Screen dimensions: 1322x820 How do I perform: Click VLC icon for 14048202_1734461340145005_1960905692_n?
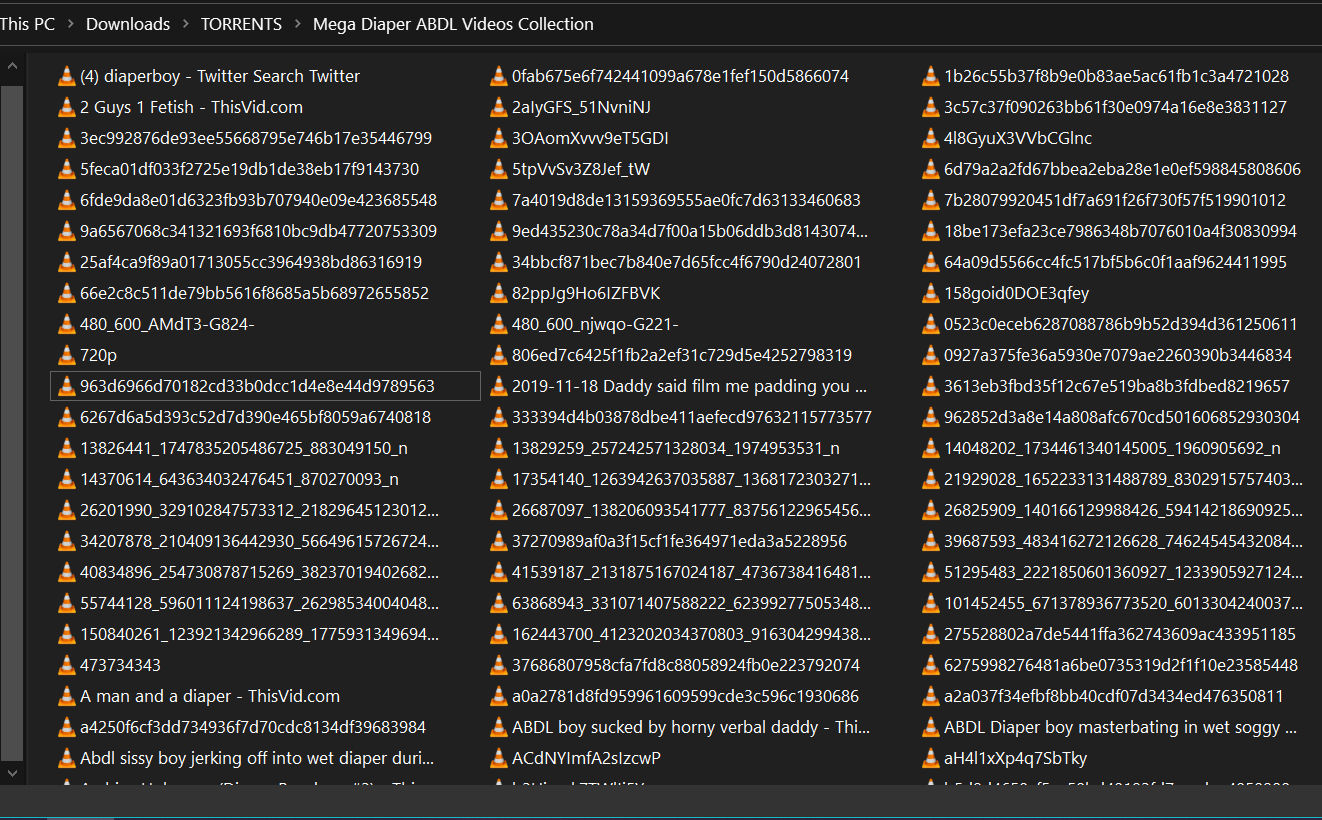[x=931, y=448]
